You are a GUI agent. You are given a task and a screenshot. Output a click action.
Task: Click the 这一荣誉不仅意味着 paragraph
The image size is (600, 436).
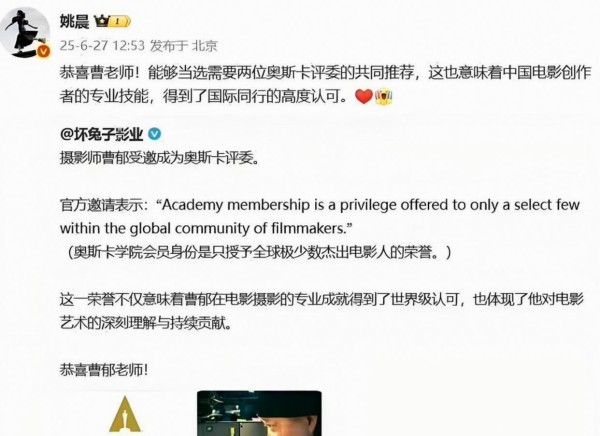pos(321,311)
